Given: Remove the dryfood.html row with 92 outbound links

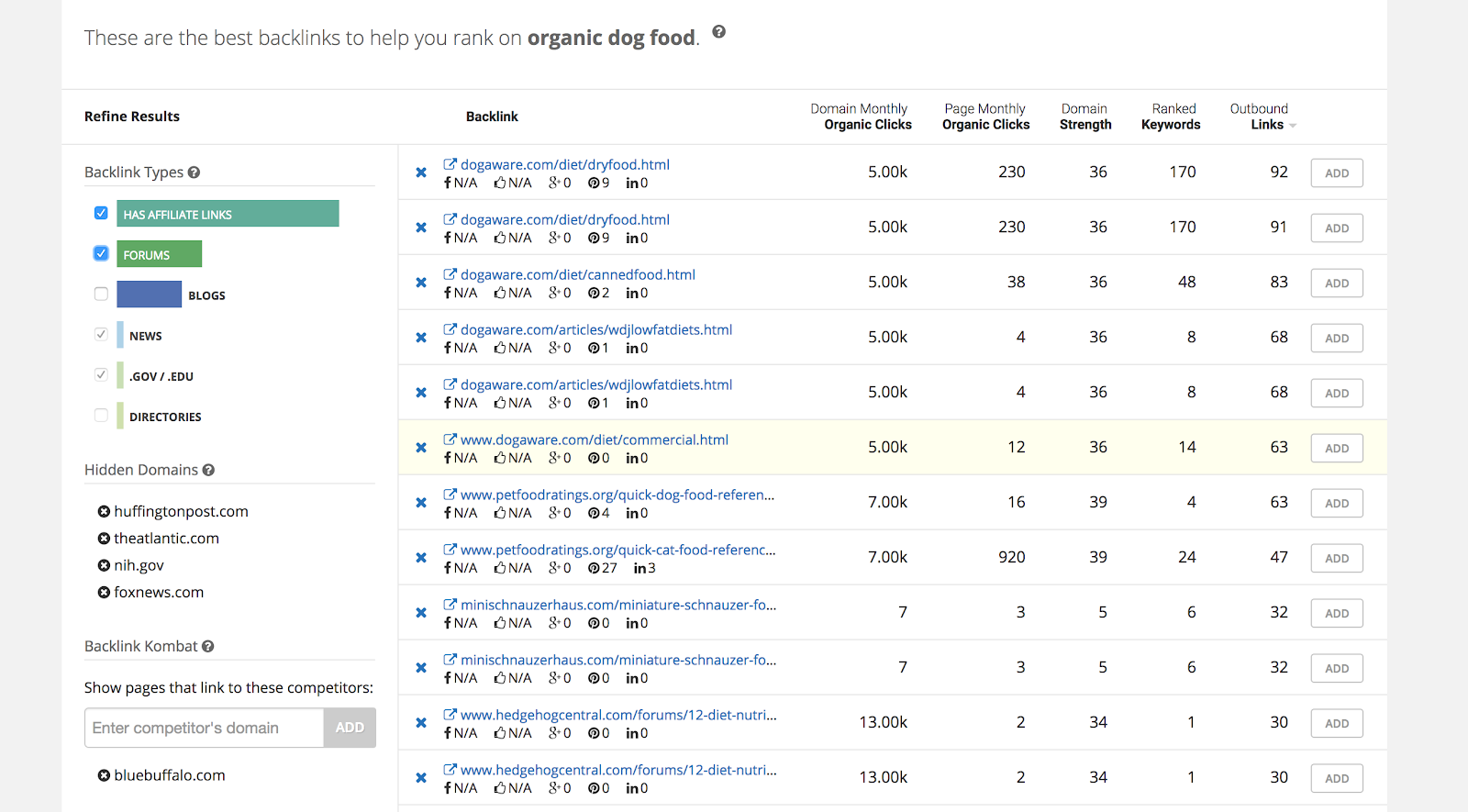Looking at the screenshot, I should pyautogui.click(x=421, y=172).
